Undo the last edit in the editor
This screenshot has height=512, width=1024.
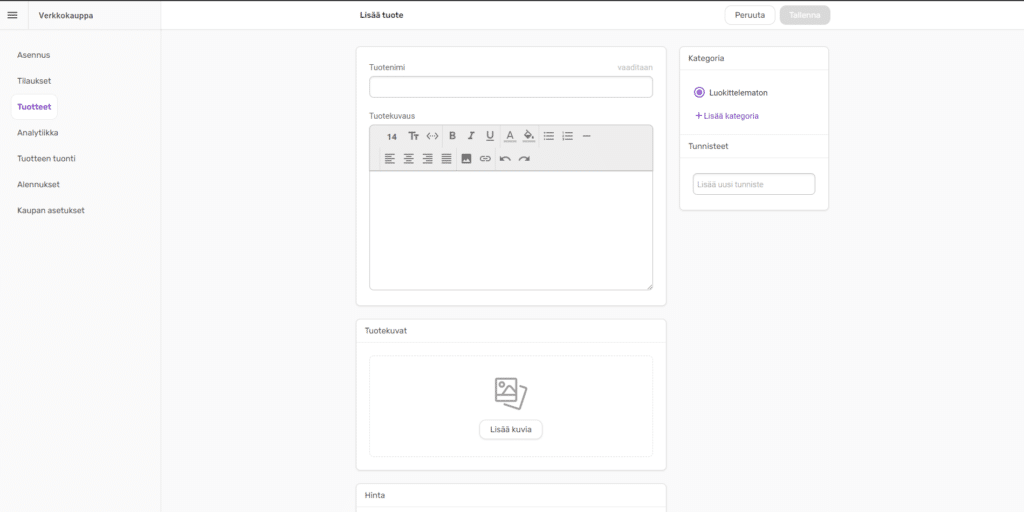(505, 159)
